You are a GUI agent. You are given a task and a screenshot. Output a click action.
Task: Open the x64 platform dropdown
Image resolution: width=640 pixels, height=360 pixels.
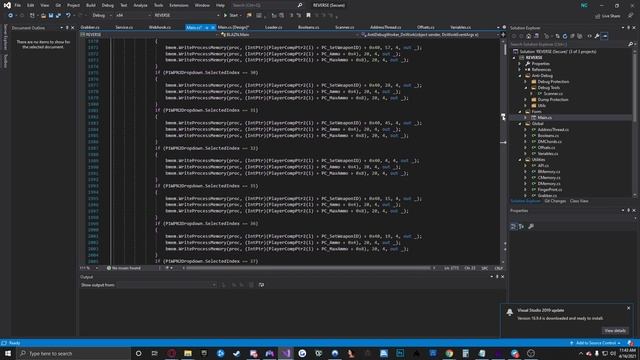point(133,16)
